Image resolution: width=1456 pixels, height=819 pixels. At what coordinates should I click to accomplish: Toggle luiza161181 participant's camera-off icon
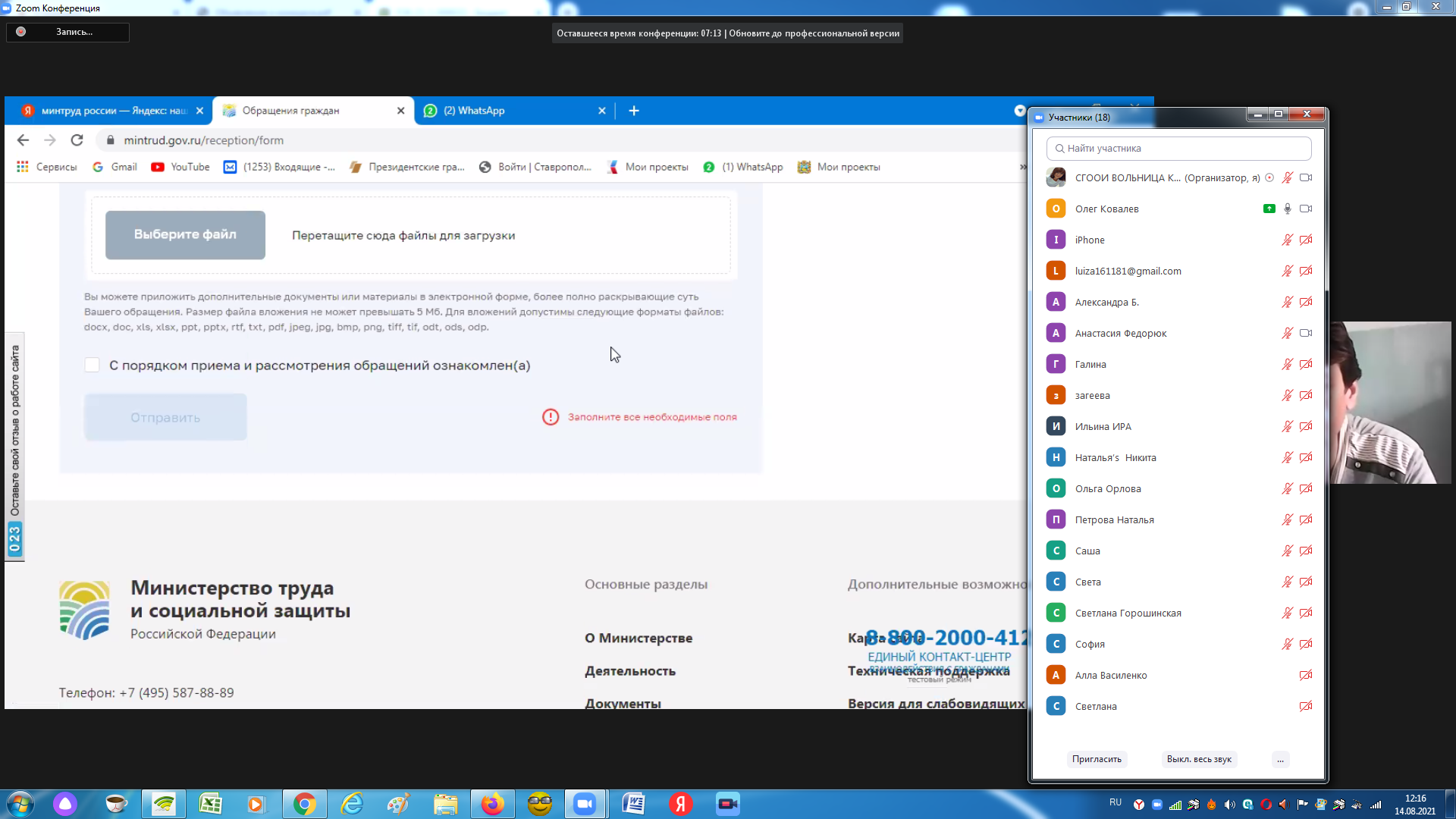point(1306,271)
